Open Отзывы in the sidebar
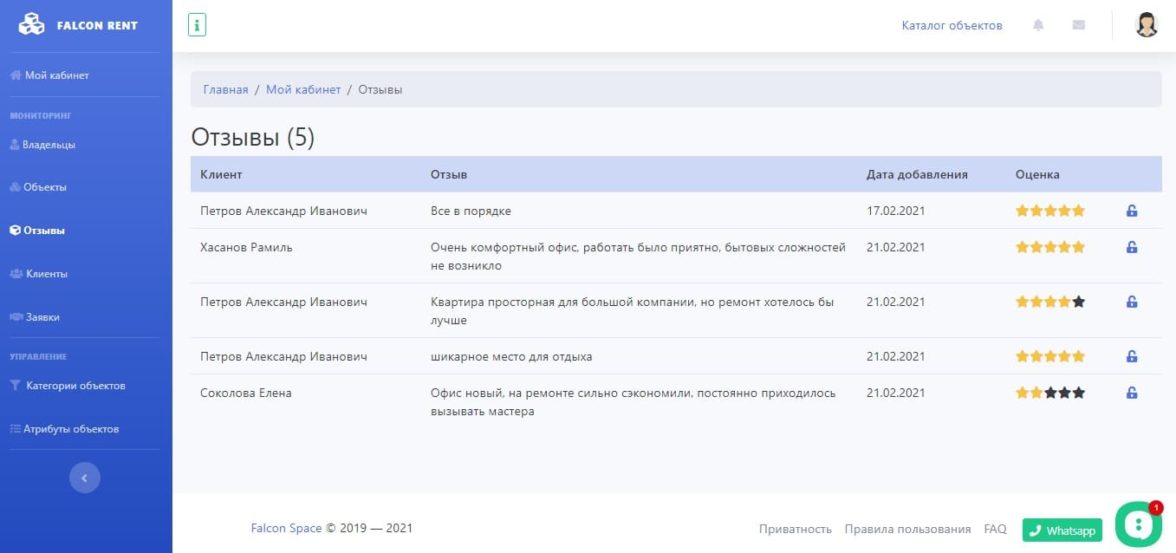Viewport: 1176px width, 553px height. pos(44,231)
